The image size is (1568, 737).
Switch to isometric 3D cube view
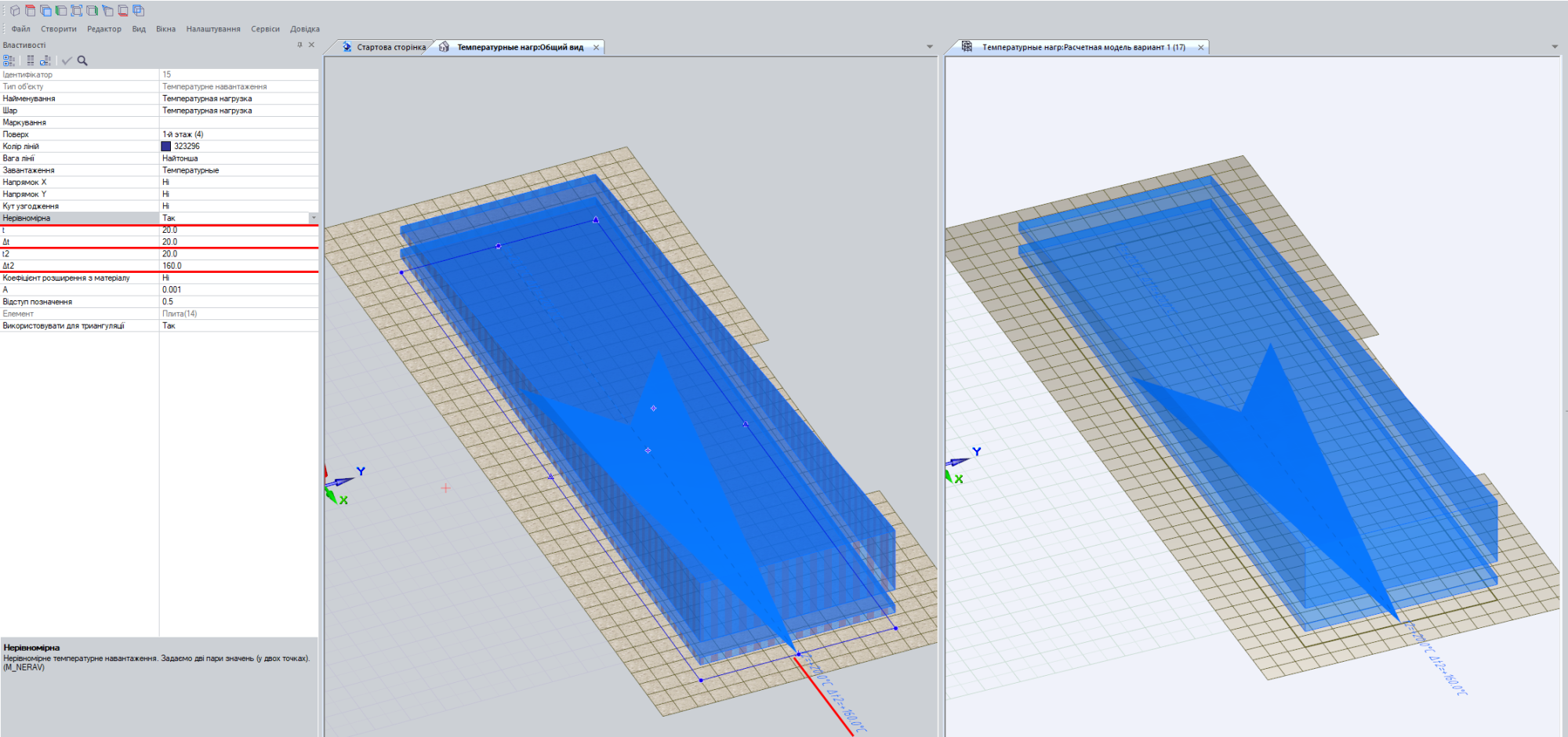coord(14,11)
